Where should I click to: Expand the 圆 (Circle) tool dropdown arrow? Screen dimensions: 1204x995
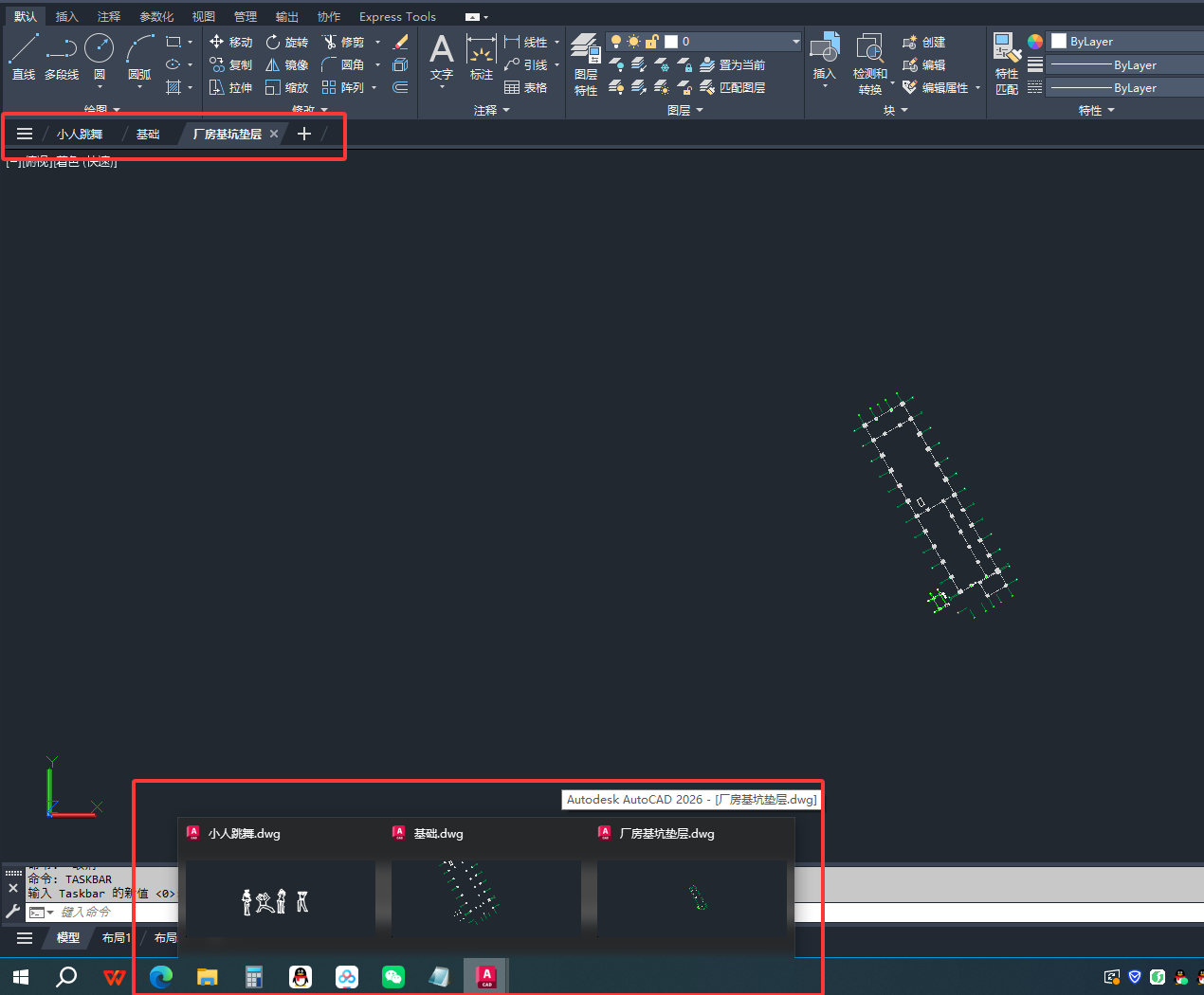coord(100,87)
